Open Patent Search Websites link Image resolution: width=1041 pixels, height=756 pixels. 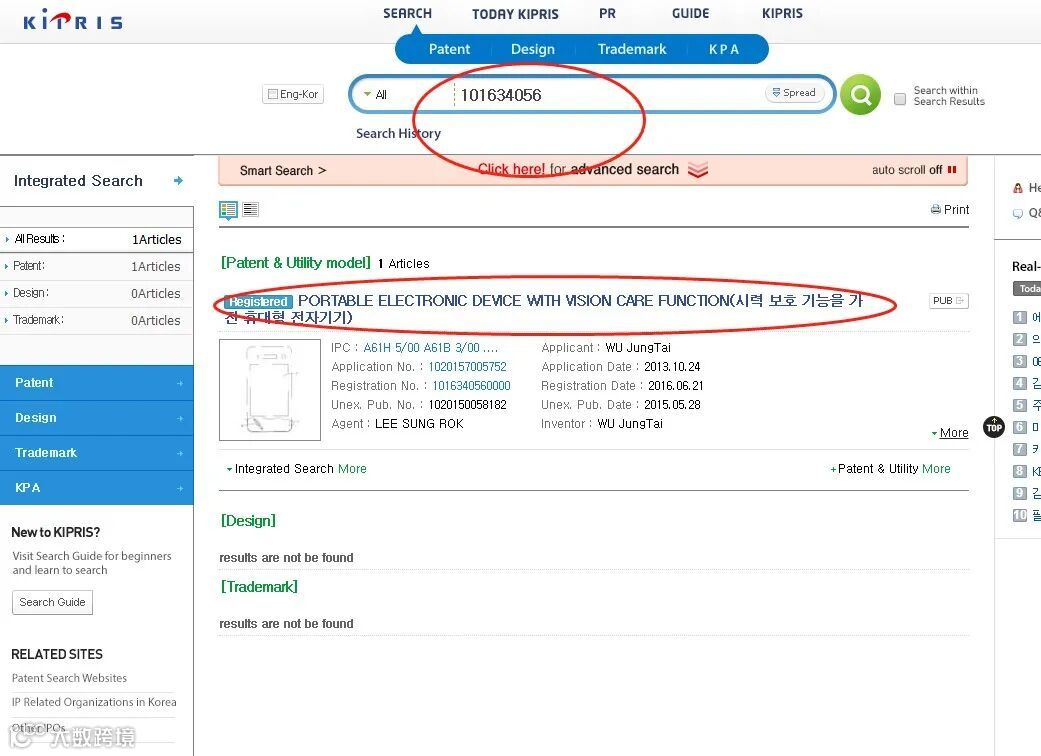click(69, 678)
